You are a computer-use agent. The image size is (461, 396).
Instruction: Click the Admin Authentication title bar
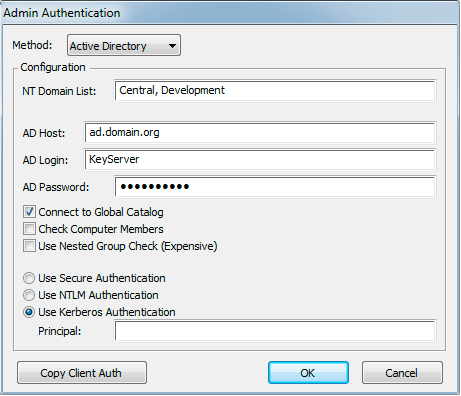pyautogui.click(x=230, y=13)
